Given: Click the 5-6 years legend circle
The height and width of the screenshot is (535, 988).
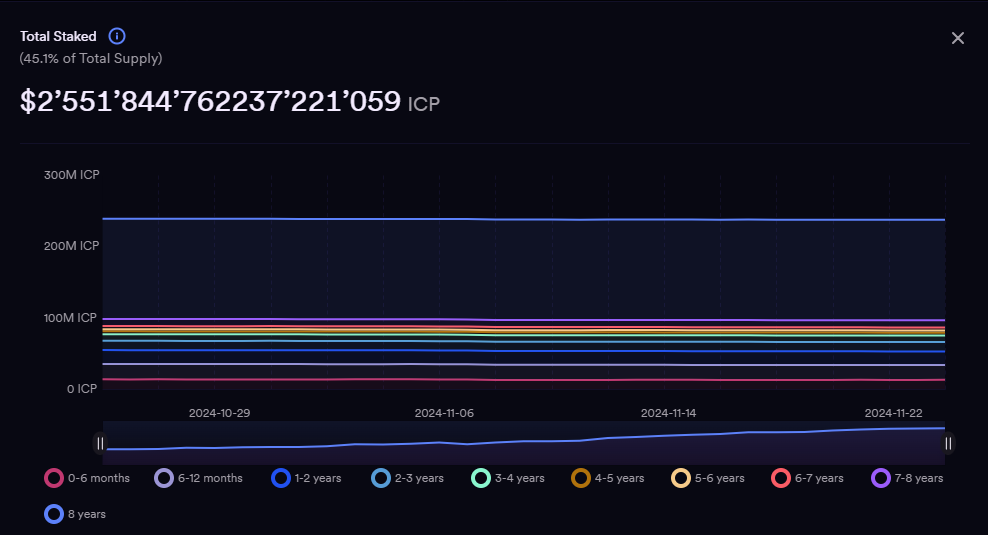Looking at the screenshot, I should coord(681,478).
